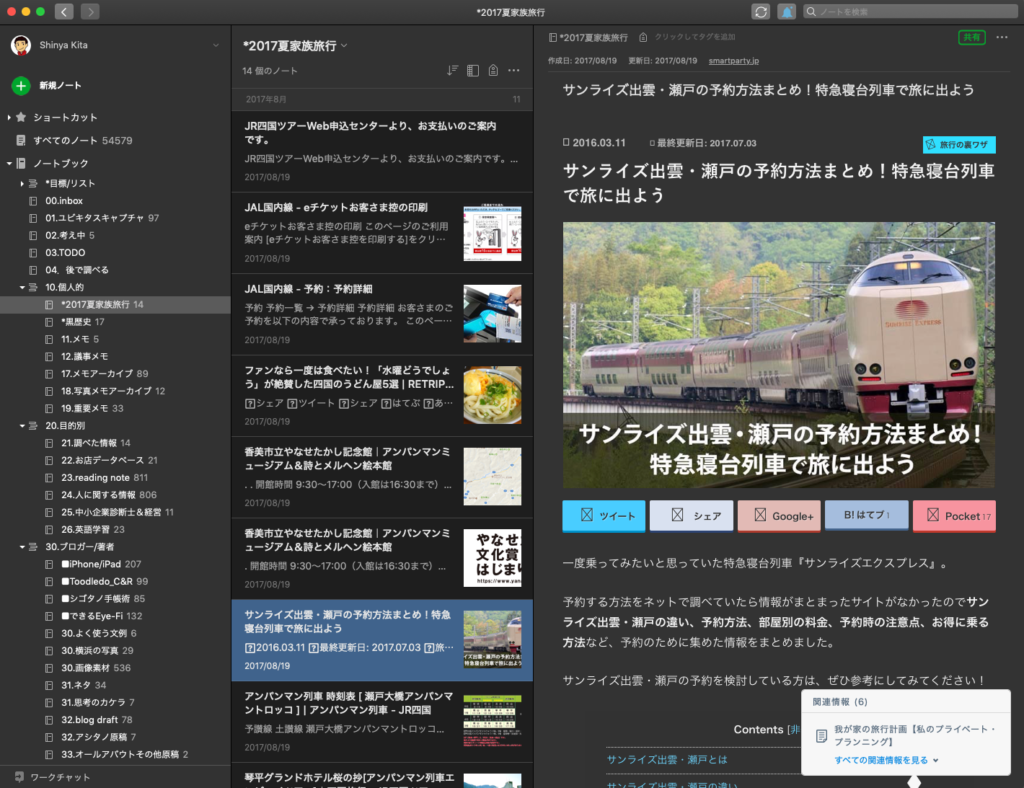Select すべてのノート in the sidebar
Viewport: 1024px width, 788px height.
[82, 141]
